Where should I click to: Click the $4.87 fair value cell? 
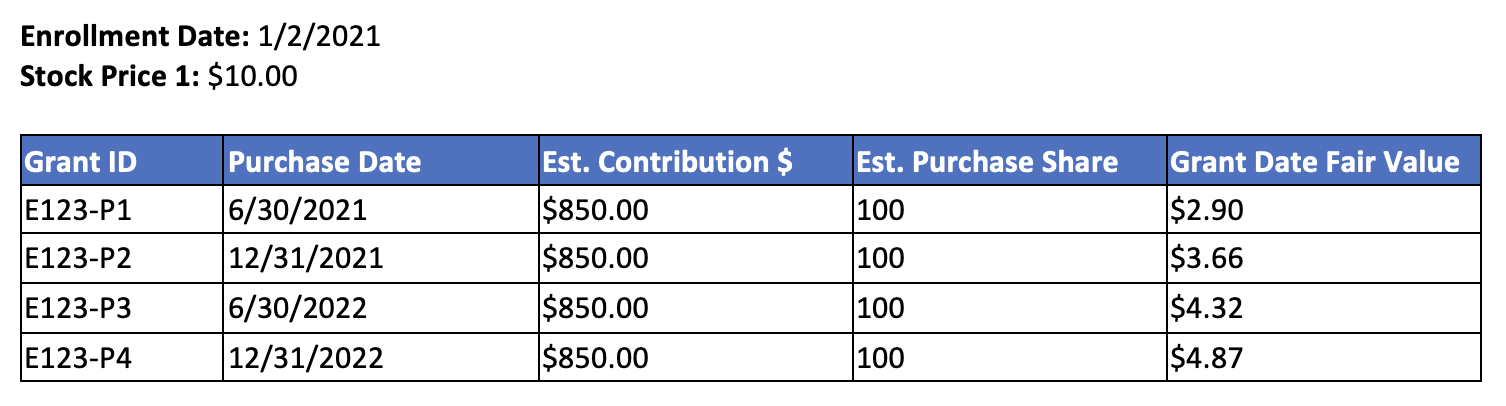[1323, 357]
